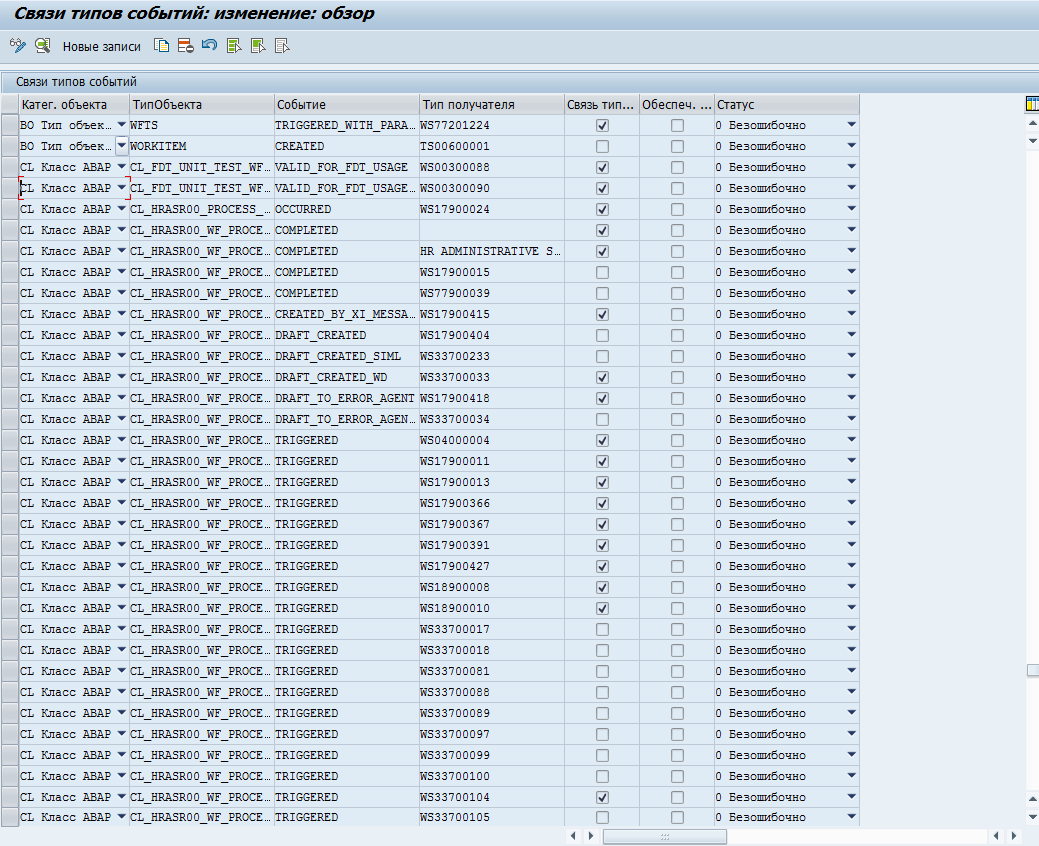Select row selector for WFTS row
The image size is (1039, 846).
10,125
